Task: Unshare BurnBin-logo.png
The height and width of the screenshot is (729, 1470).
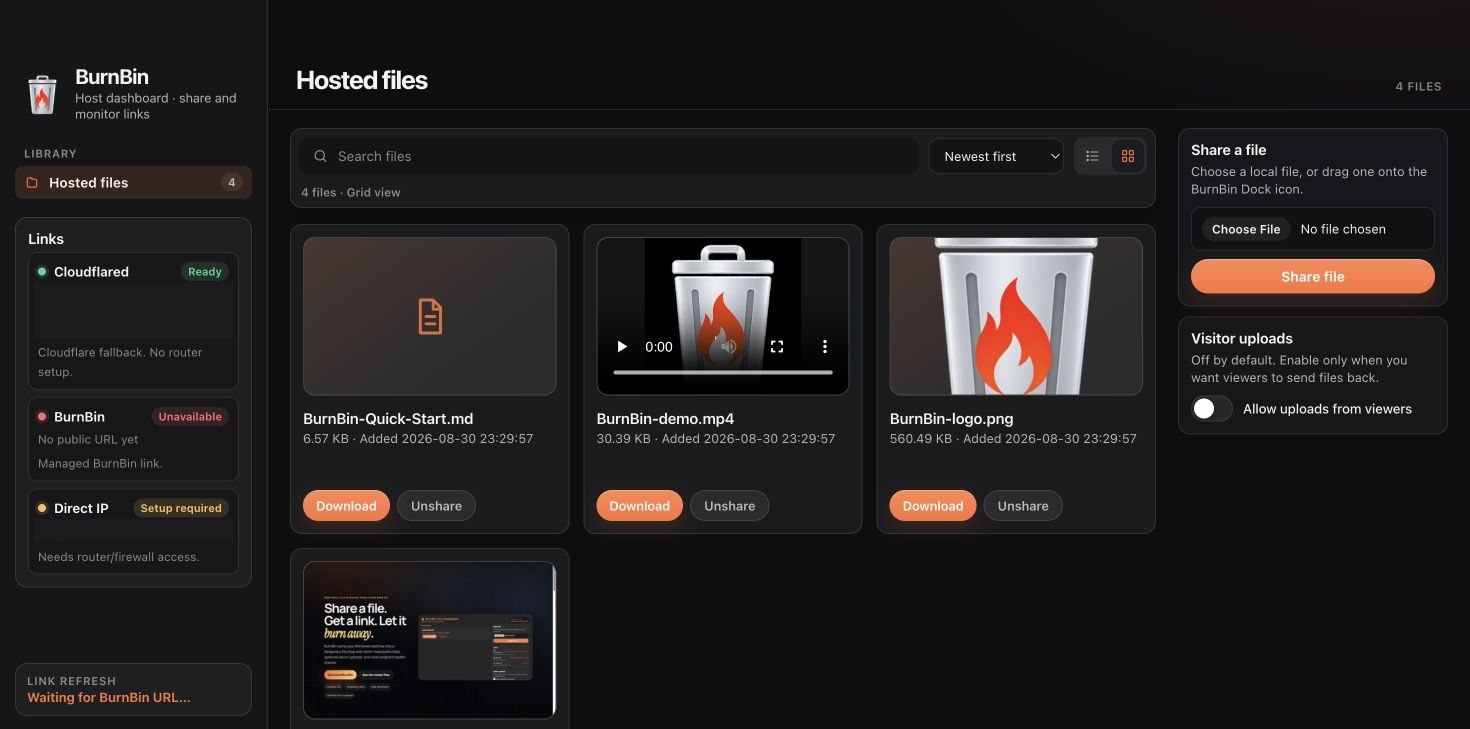Action: 1023,506
